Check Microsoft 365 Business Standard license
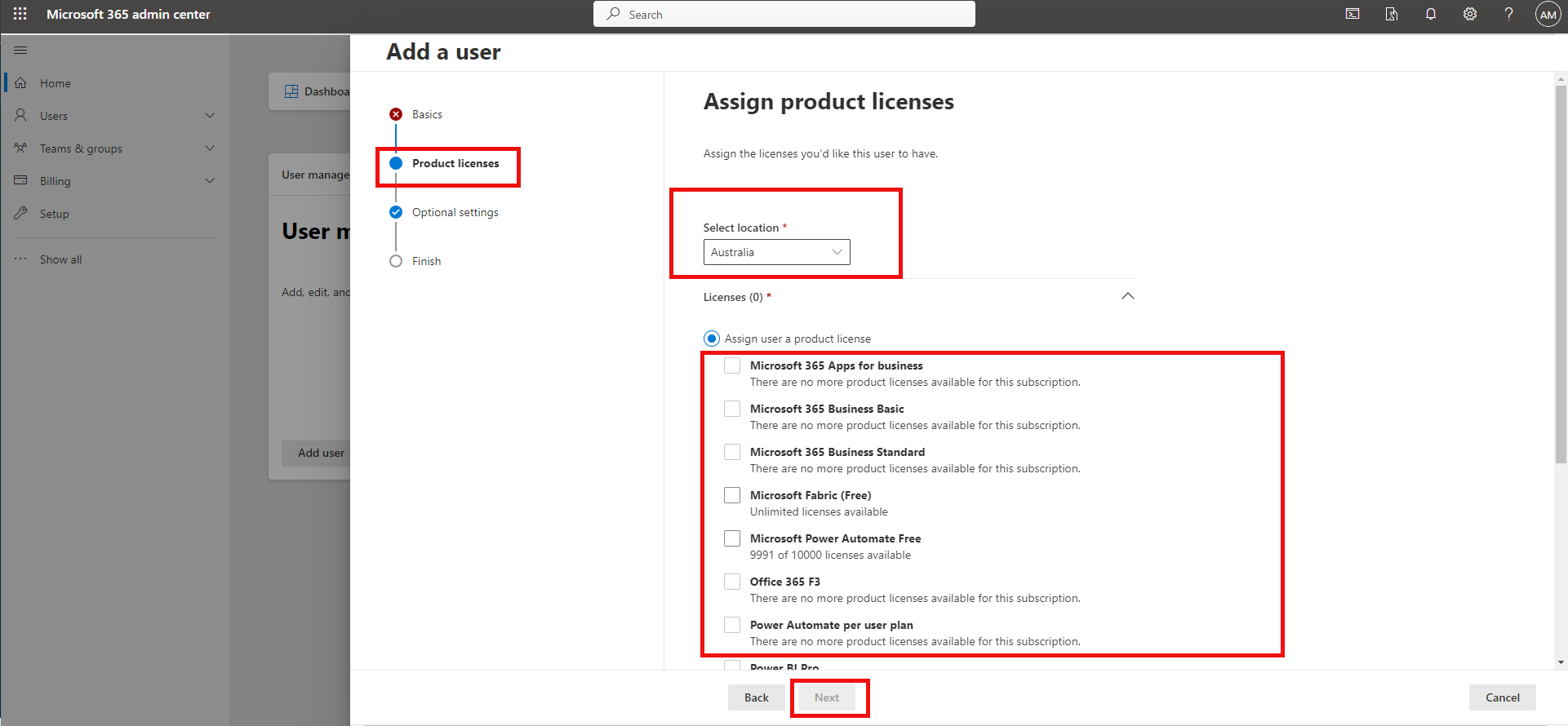 [x=732, y=452]
